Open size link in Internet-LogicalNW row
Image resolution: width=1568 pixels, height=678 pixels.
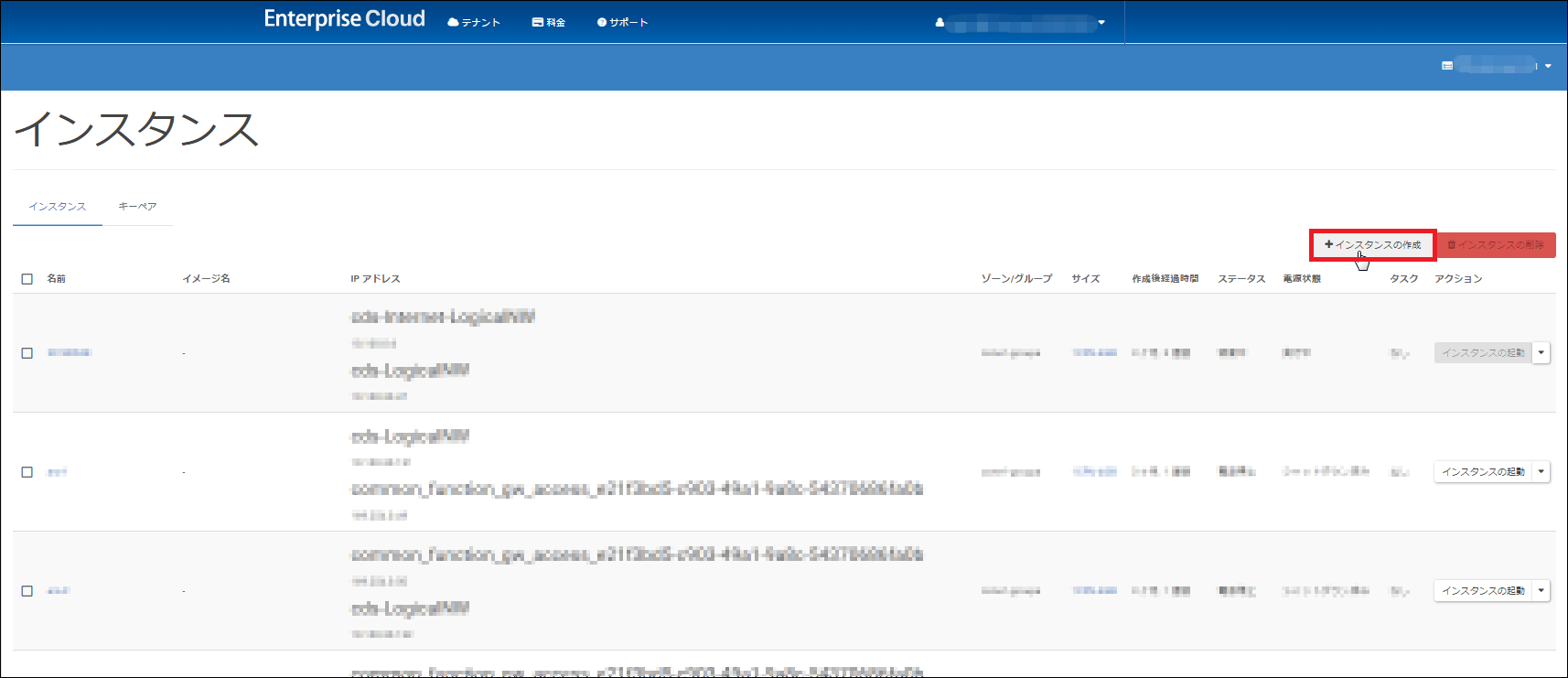tap(1095, 352)
